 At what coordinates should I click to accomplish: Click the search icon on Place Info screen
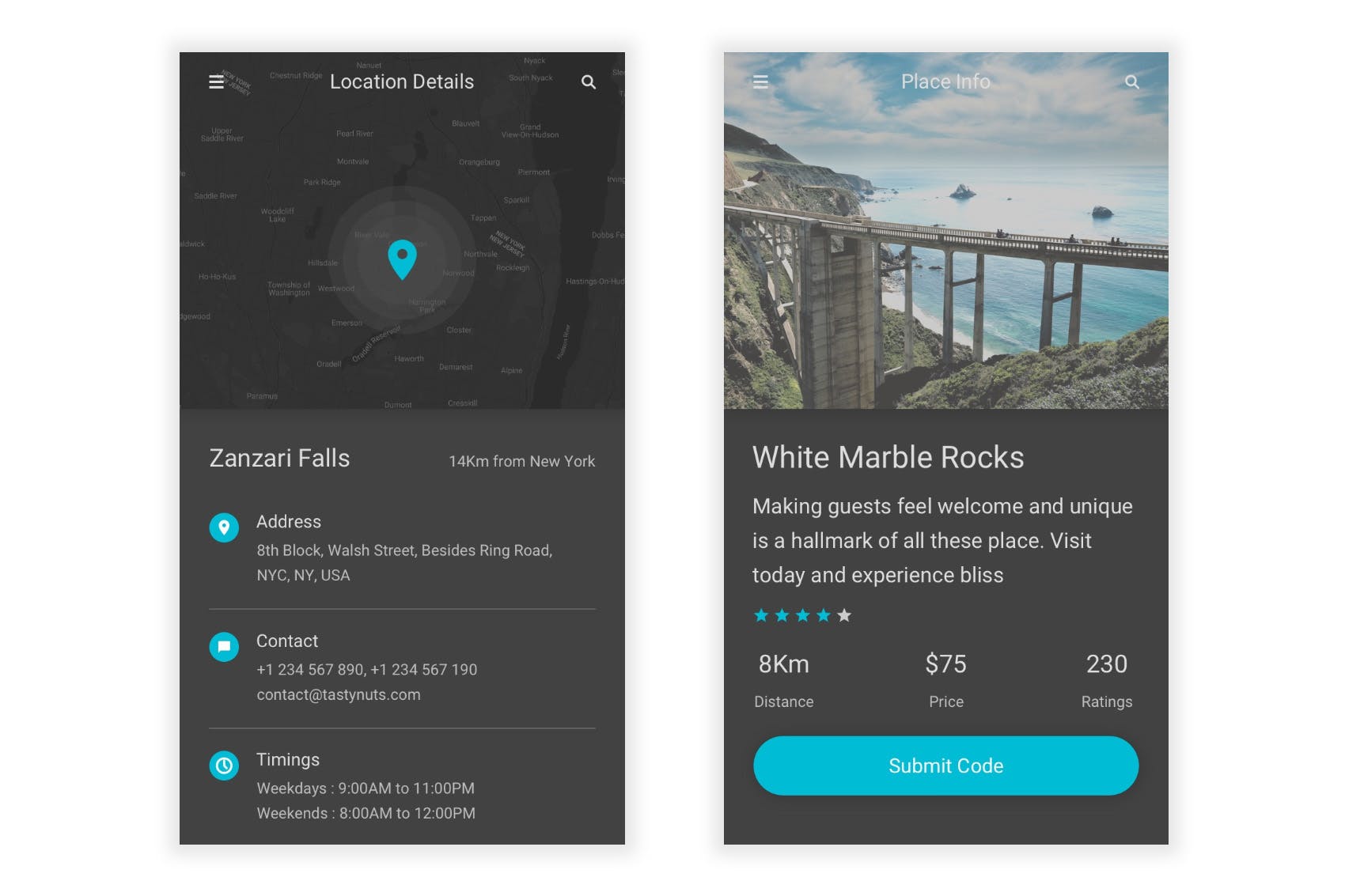coord(1132,81)
